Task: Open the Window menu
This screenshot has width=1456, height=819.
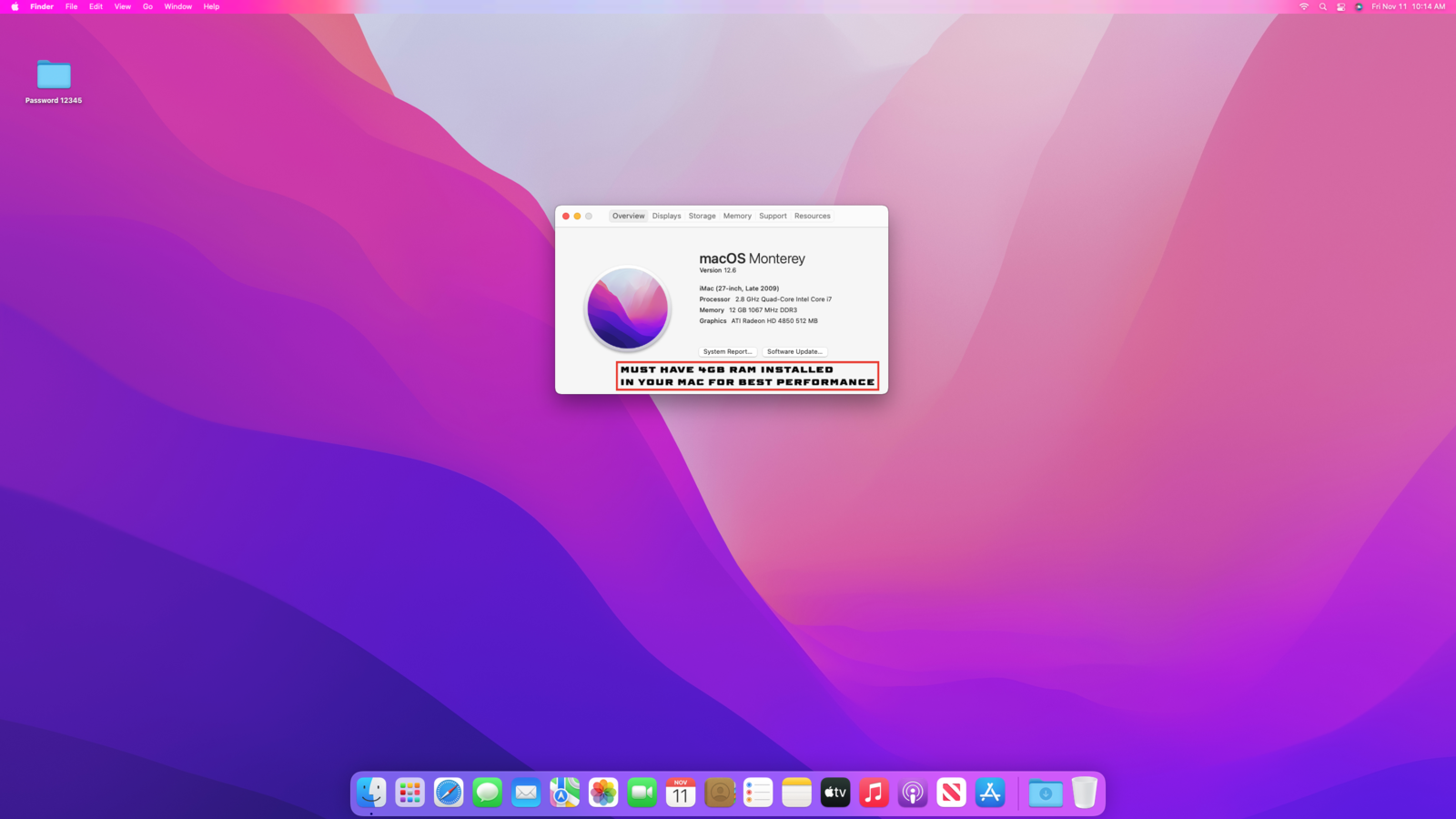Action: coord(177,6)
